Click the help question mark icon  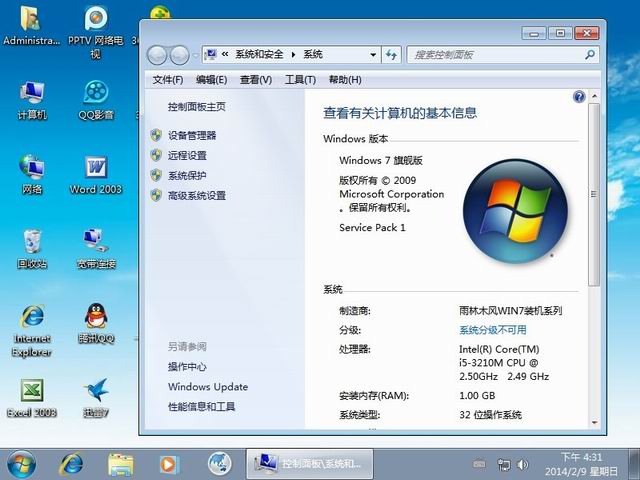[579, 97]
